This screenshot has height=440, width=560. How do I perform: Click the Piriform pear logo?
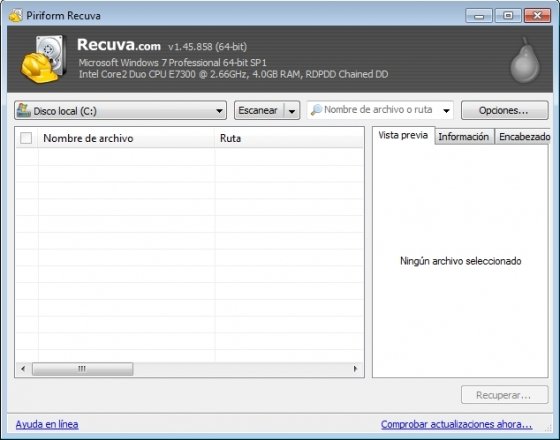pyautogui.click(x=525, y=60)
